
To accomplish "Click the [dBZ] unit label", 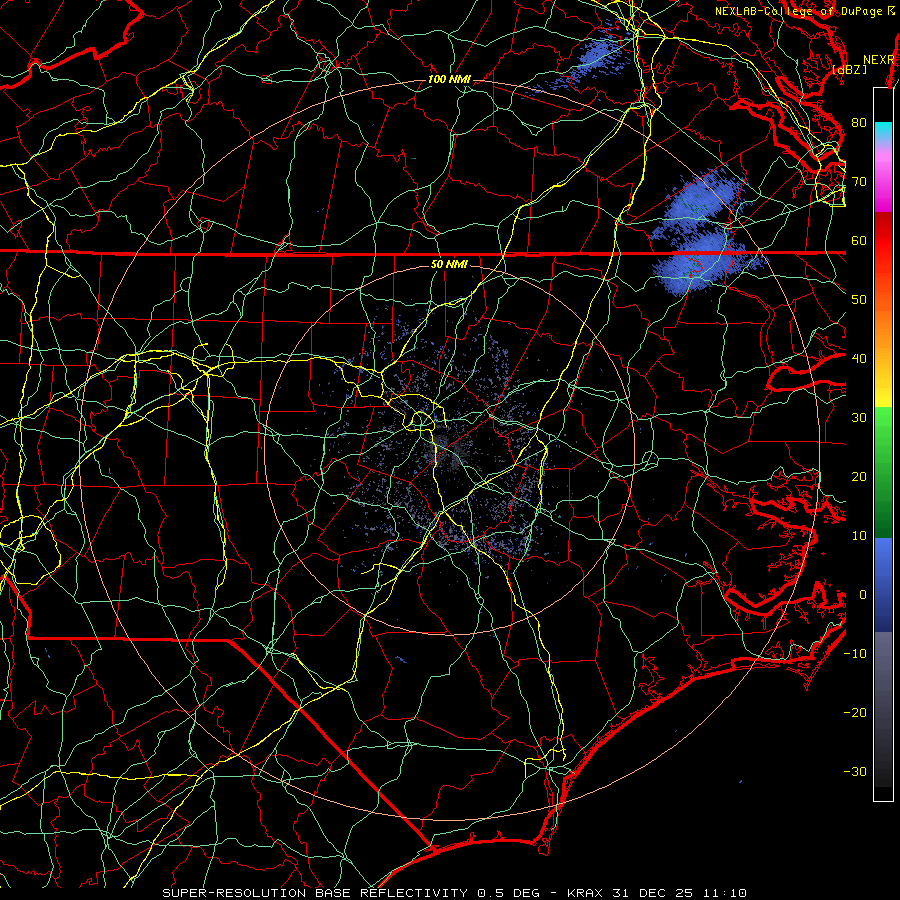I will click(849, 70).
